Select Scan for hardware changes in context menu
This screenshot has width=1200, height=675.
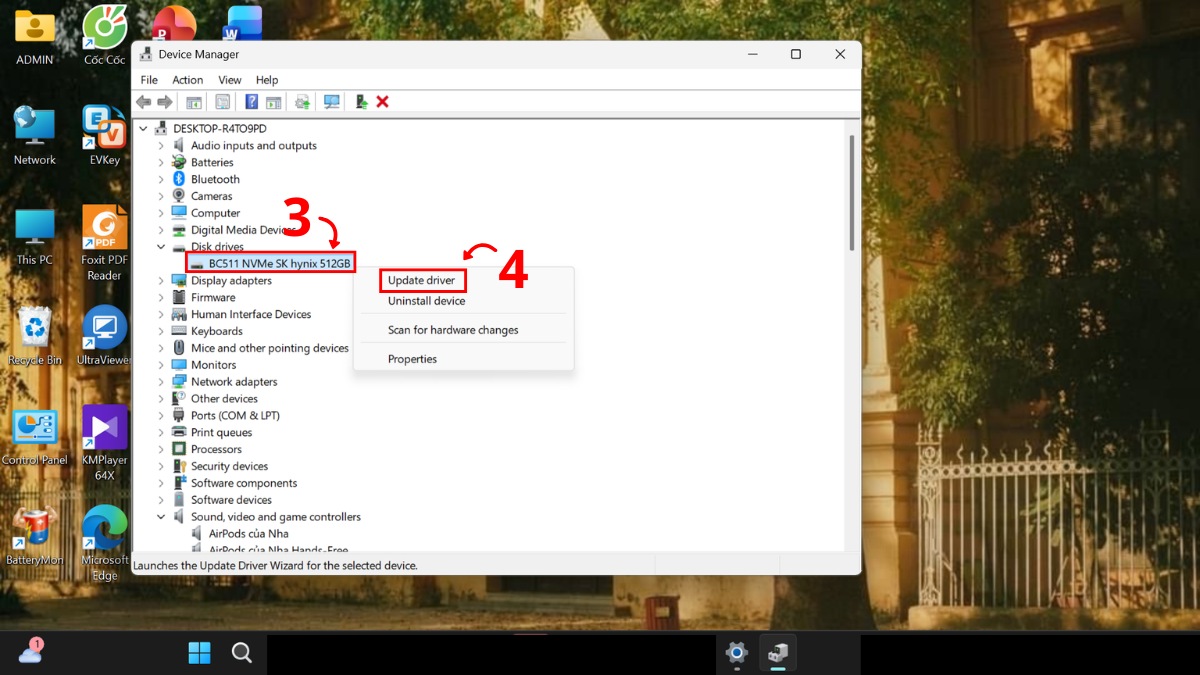[x=453, y=330]
